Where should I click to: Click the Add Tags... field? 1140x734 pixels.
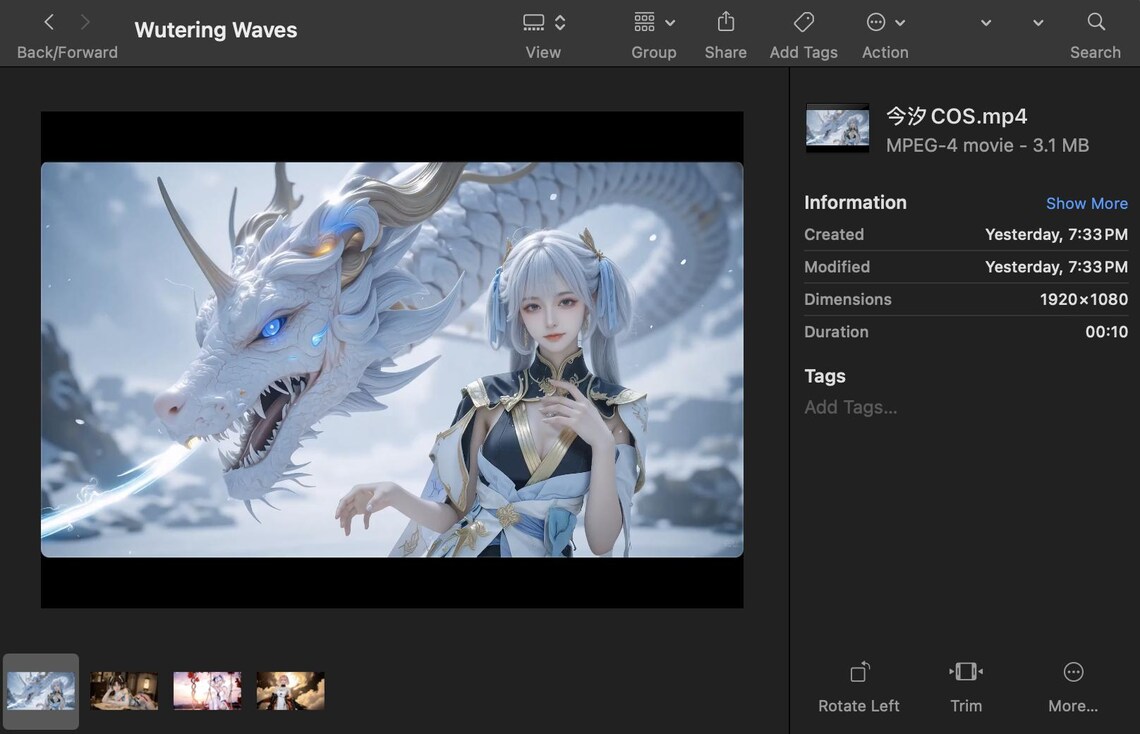coord(850,407)
